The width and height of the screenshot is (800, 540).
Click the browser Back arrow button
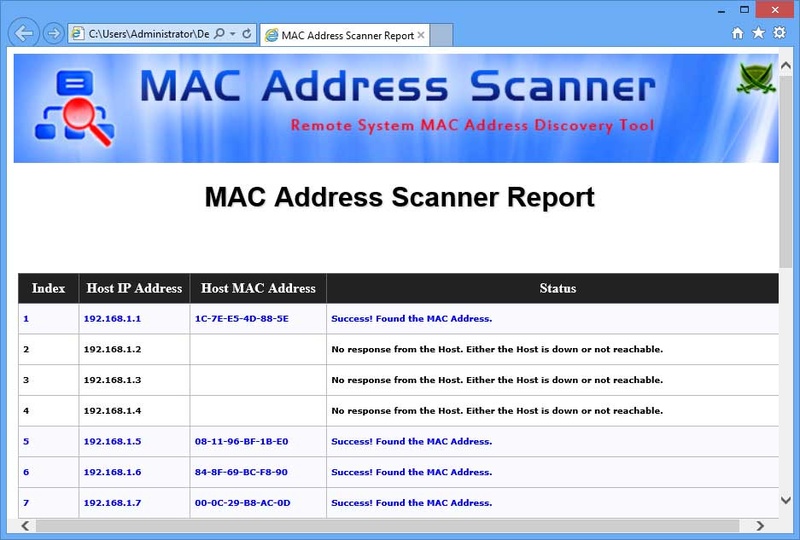click(x=23, y=34)
